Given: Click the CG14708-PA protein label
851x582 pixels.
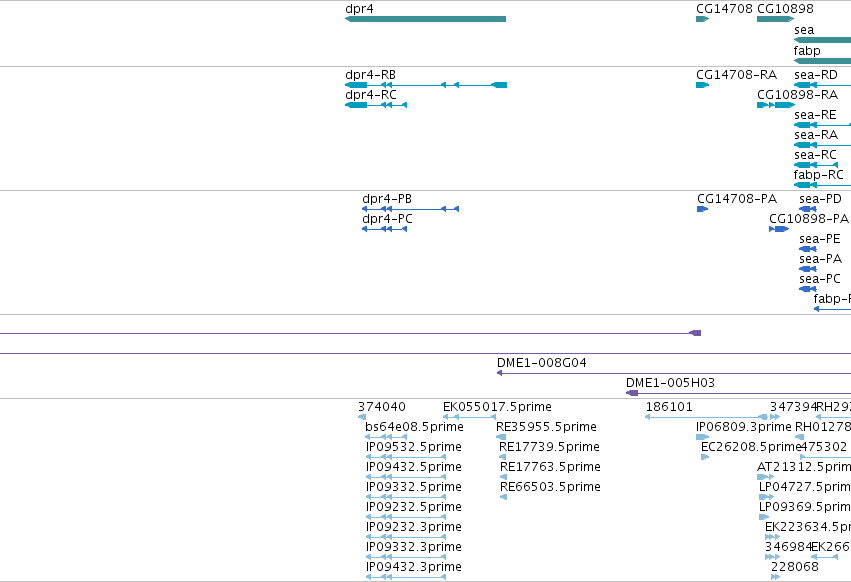Looking at the screenshot, I should point(737,199).
